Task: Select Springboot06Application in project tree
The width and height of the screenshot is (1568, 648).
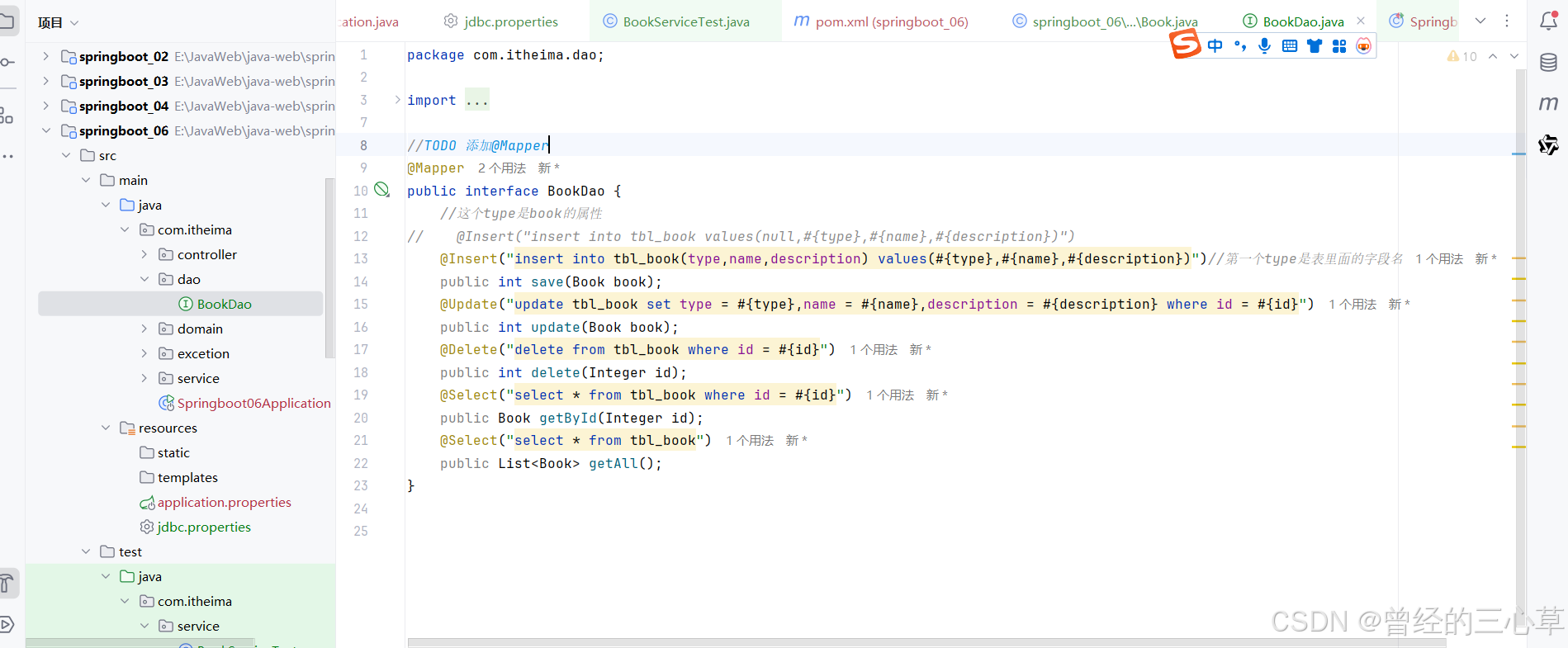Action: 244,403
